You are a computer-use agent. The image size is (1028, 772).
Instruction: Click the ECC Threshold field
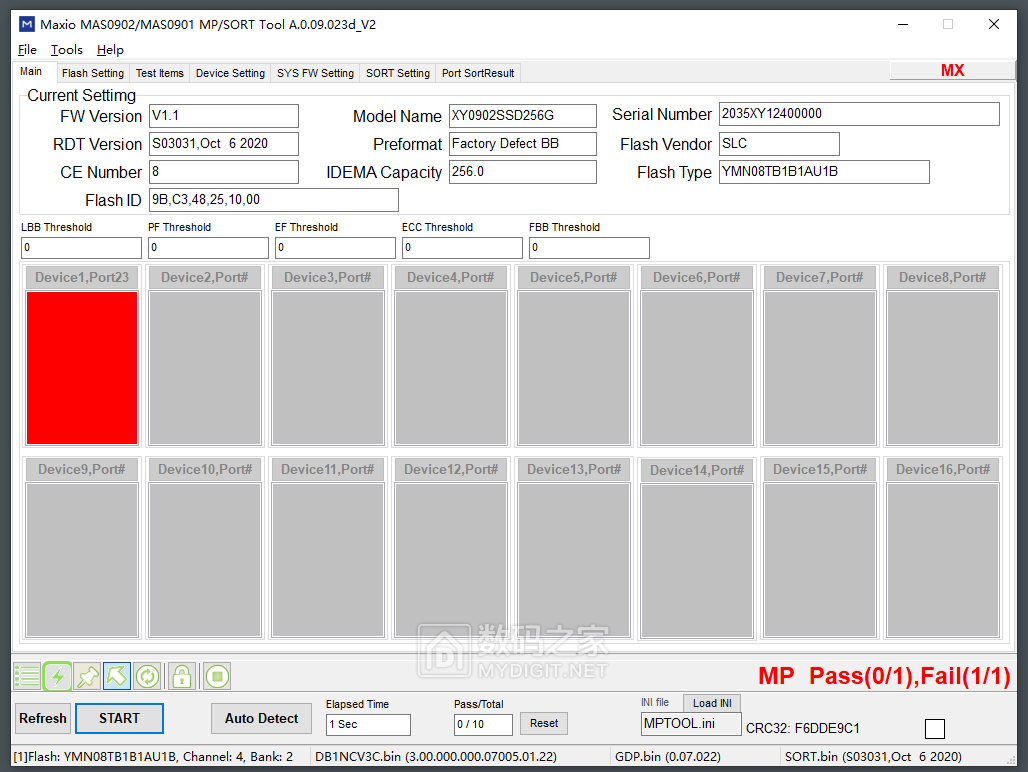click(x=462, y=248)
